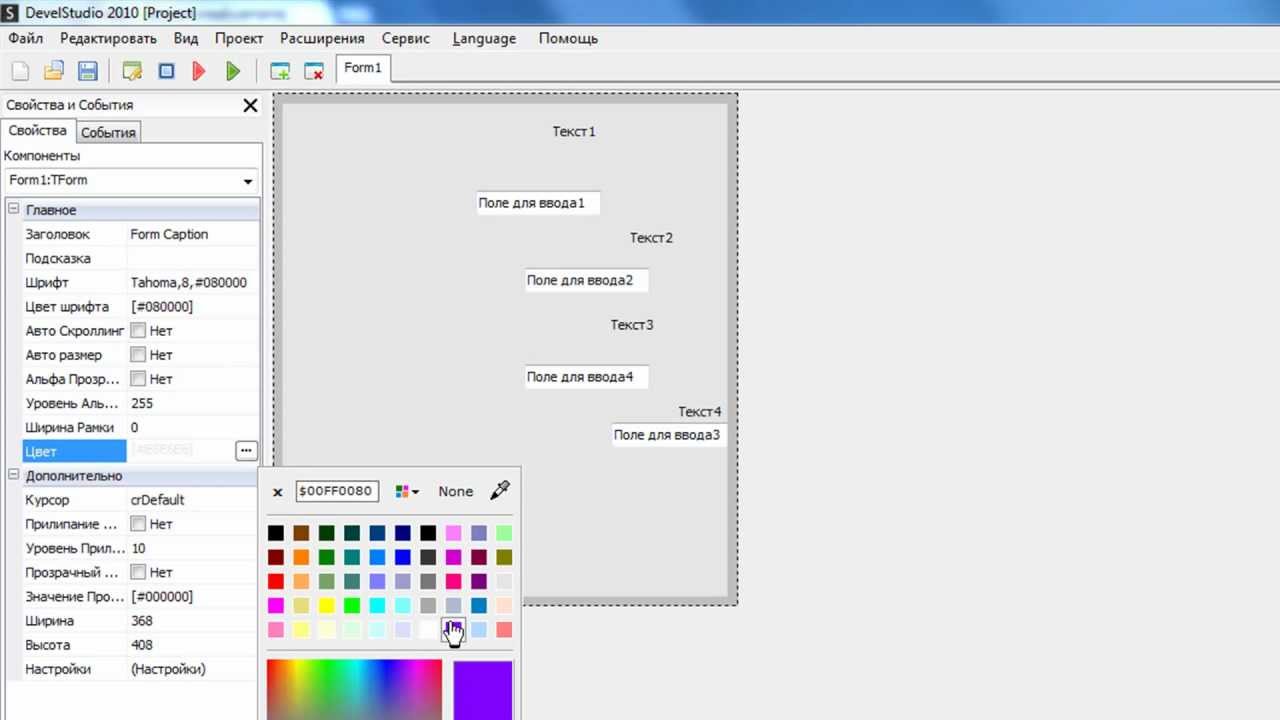
Task: Select the Цвет property row
Action: 140,451
